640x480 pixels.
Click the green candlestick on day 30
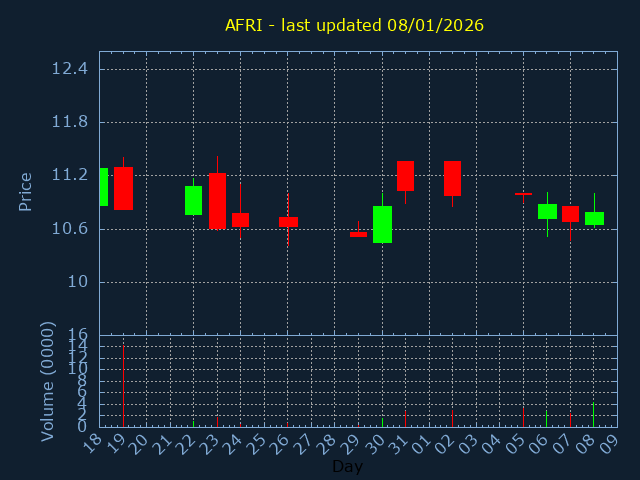[382, 224]
